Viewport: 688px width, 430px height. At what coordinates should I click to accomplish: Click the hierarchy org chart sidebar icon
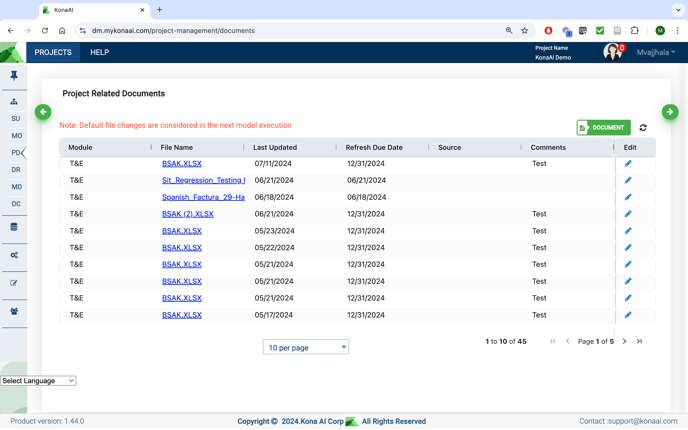[14, 101]
